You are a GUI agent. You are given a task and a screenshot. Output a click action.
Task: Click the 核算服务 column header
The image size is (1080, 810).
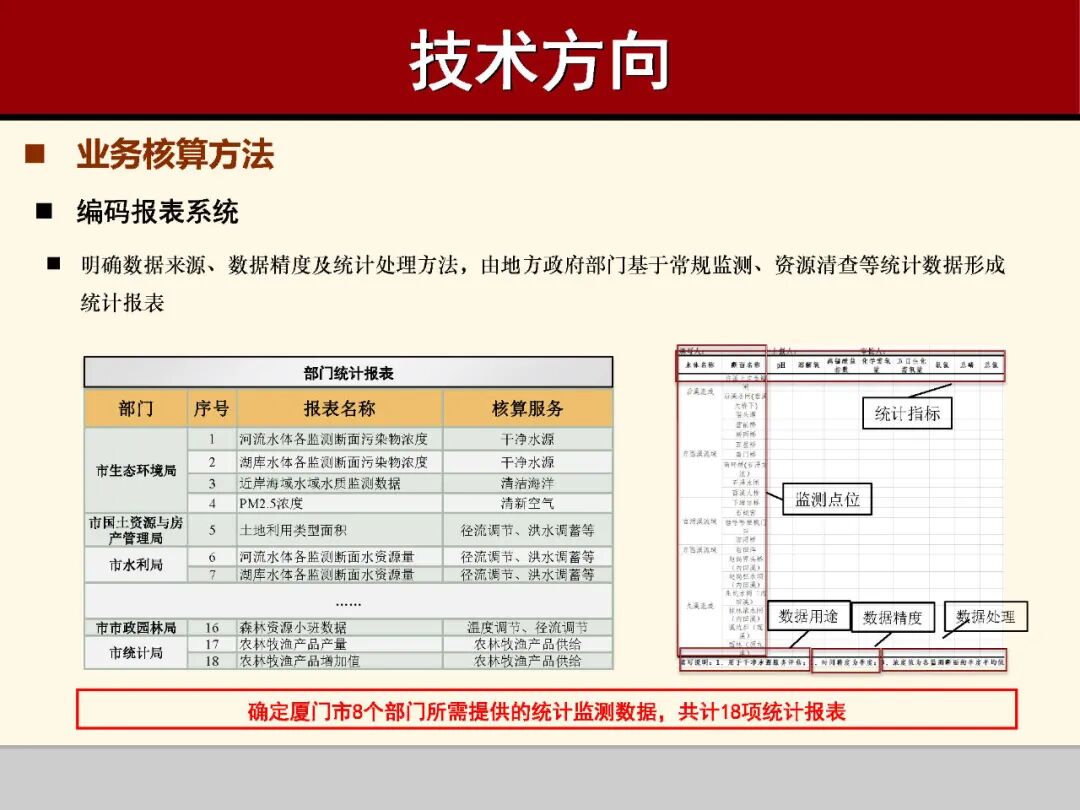(527, 408)
